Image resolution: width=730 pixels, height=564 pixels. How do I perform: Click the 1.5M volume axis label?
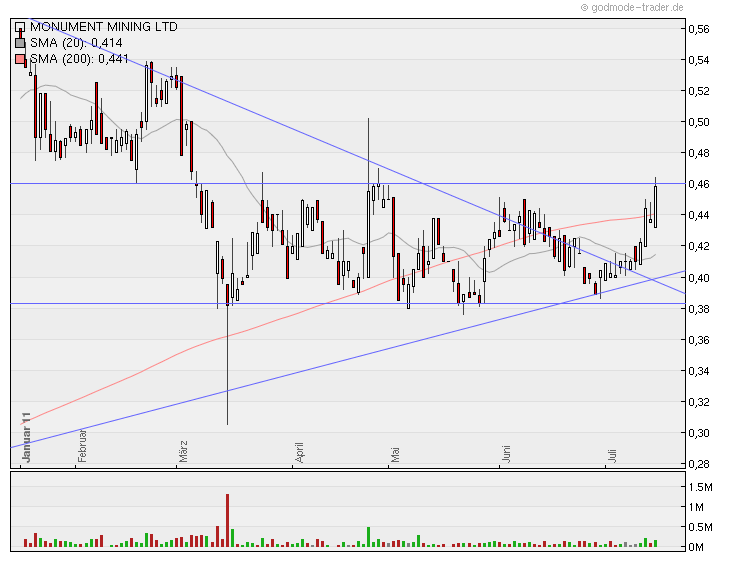[x=701, y=487]
